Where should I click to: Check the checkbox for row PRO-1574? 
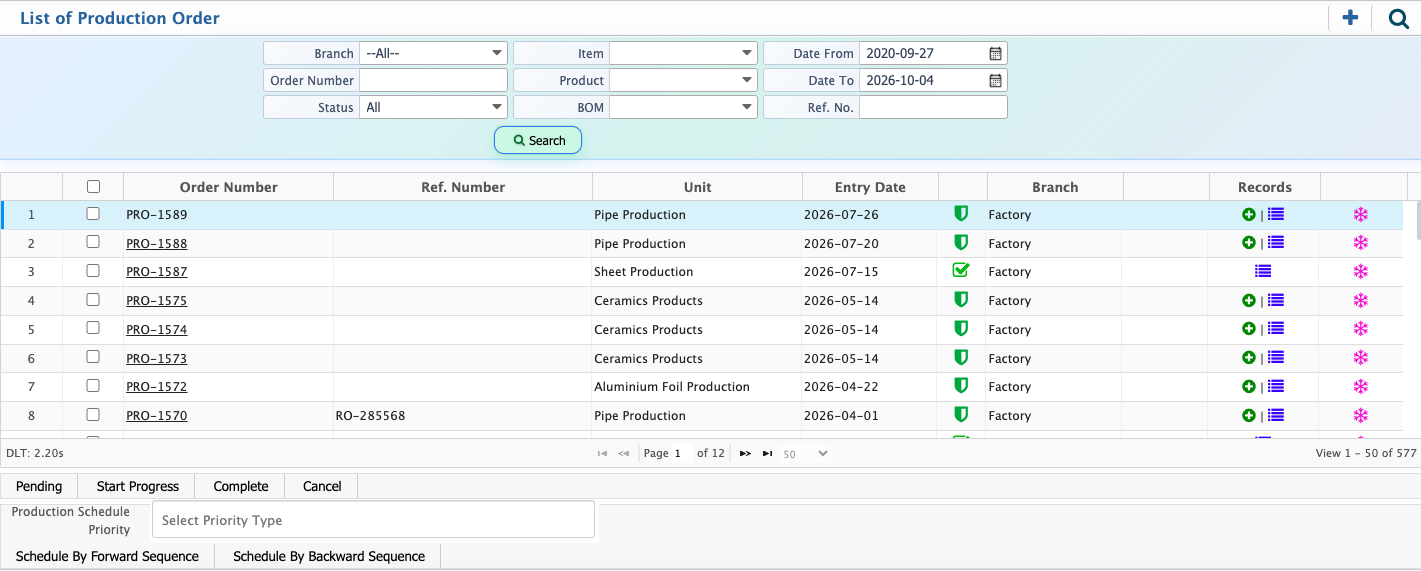[93, 328]
